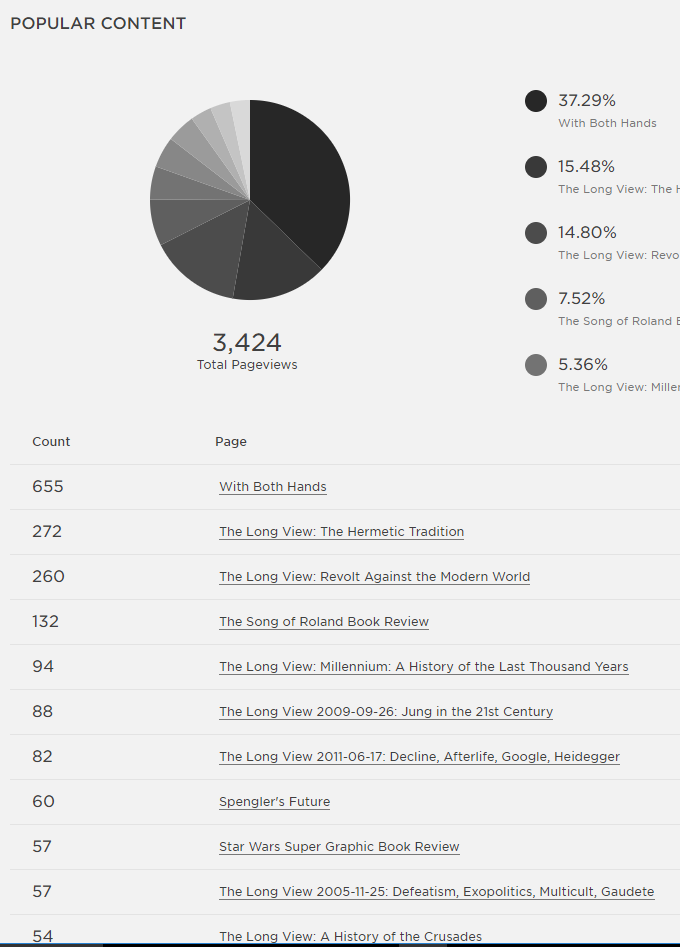The width and height of the screenshot is (680, 947).
Task: Click the 15.48% legend dot
Action: click(536, 166)
